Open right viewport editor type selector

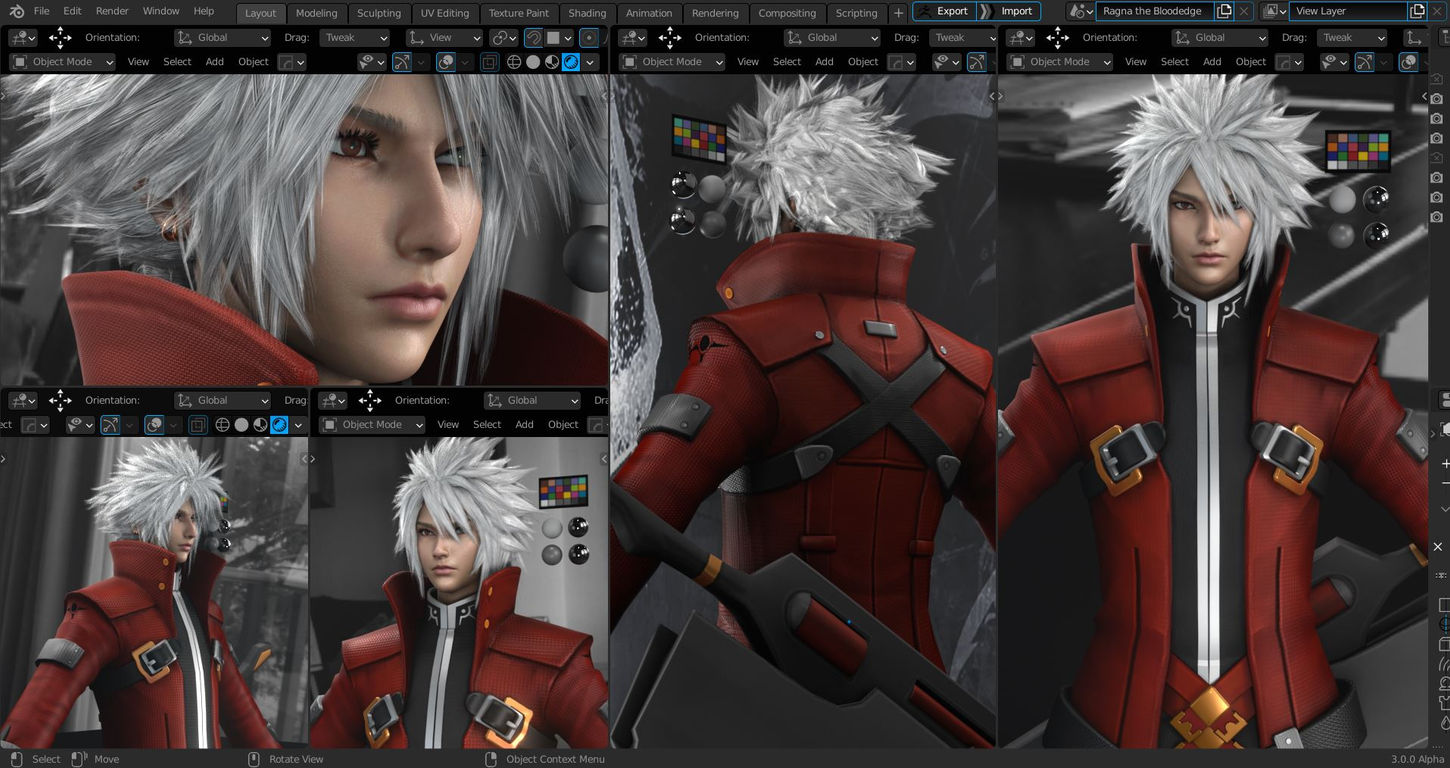point(1021,38)
